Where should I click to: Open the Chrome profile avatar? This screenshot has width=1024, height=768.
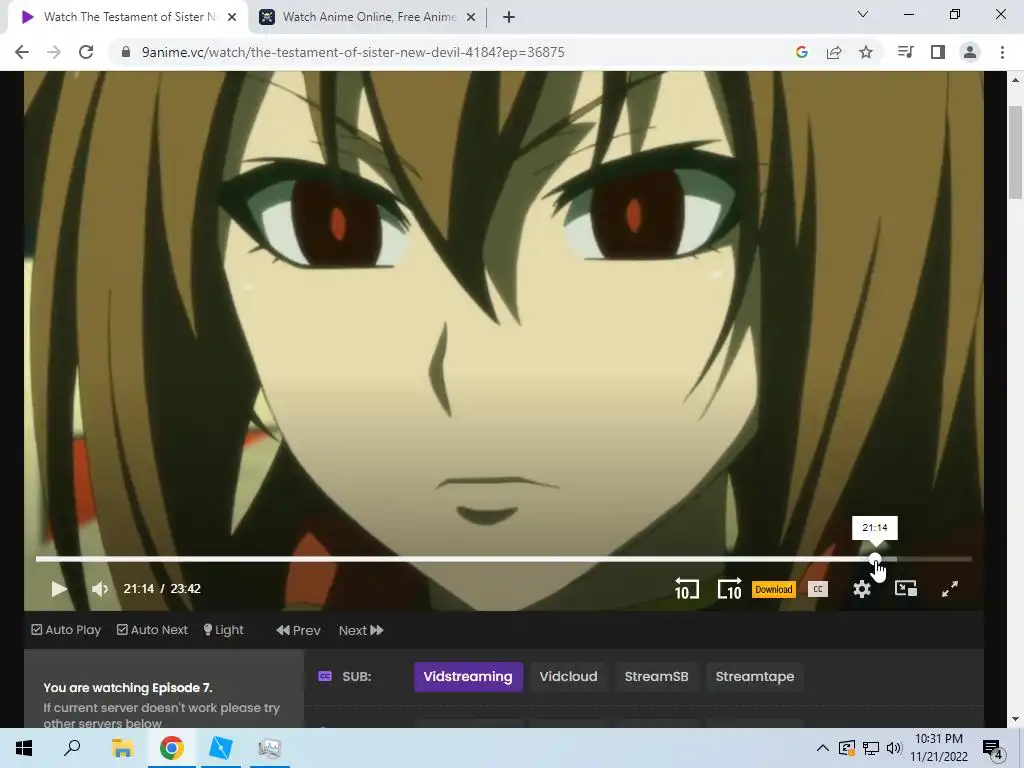click(x=970, y=52)
